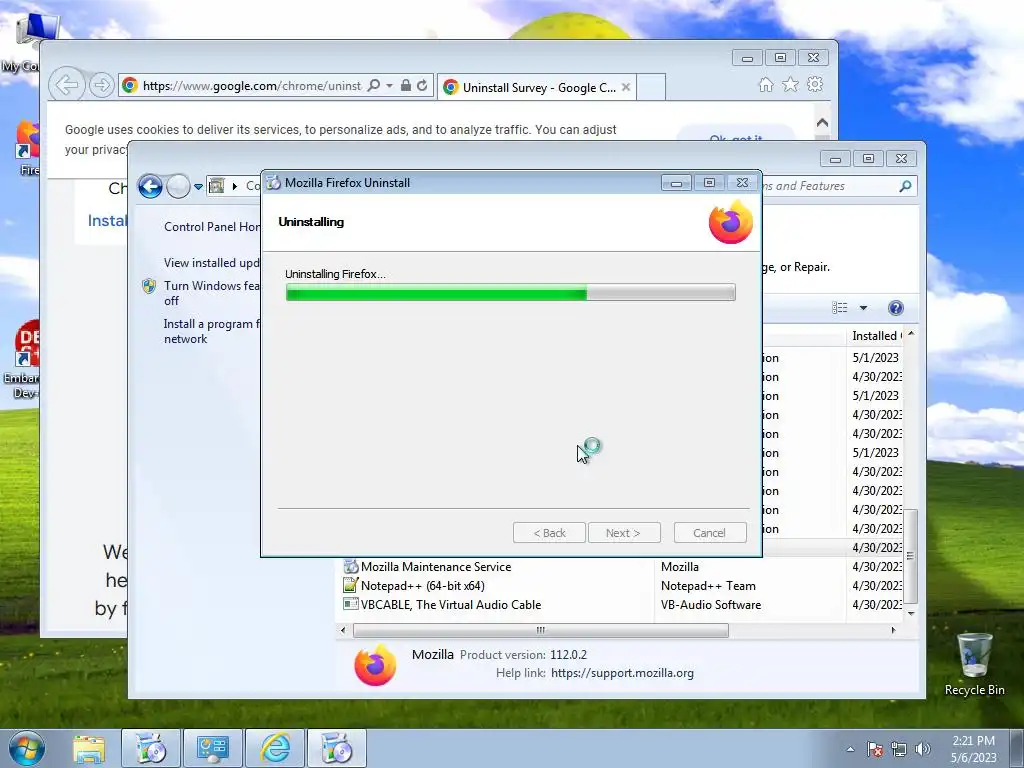Click the Windows Start orb
Screen dimensions: 1024x768
pos(27,748)
